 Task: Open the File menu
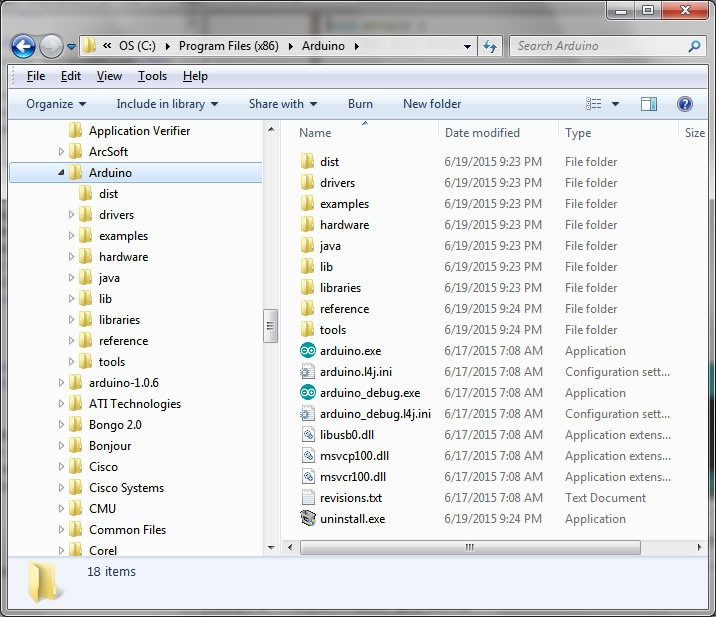coord(36,76)
